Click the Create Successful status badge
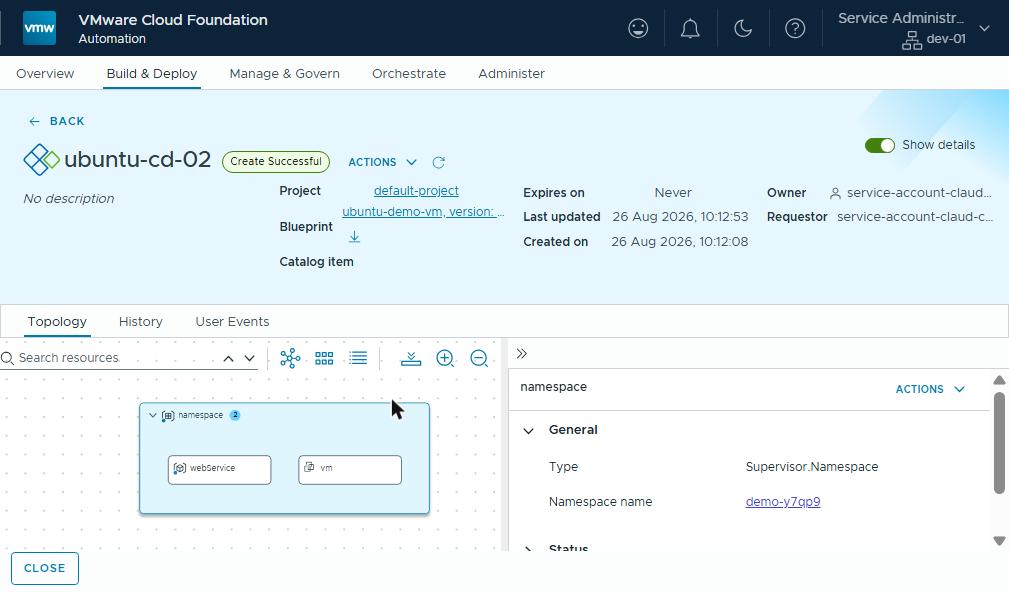This screenshot has height=592, width=1009. pyautogui.click(x=275, y=162)
